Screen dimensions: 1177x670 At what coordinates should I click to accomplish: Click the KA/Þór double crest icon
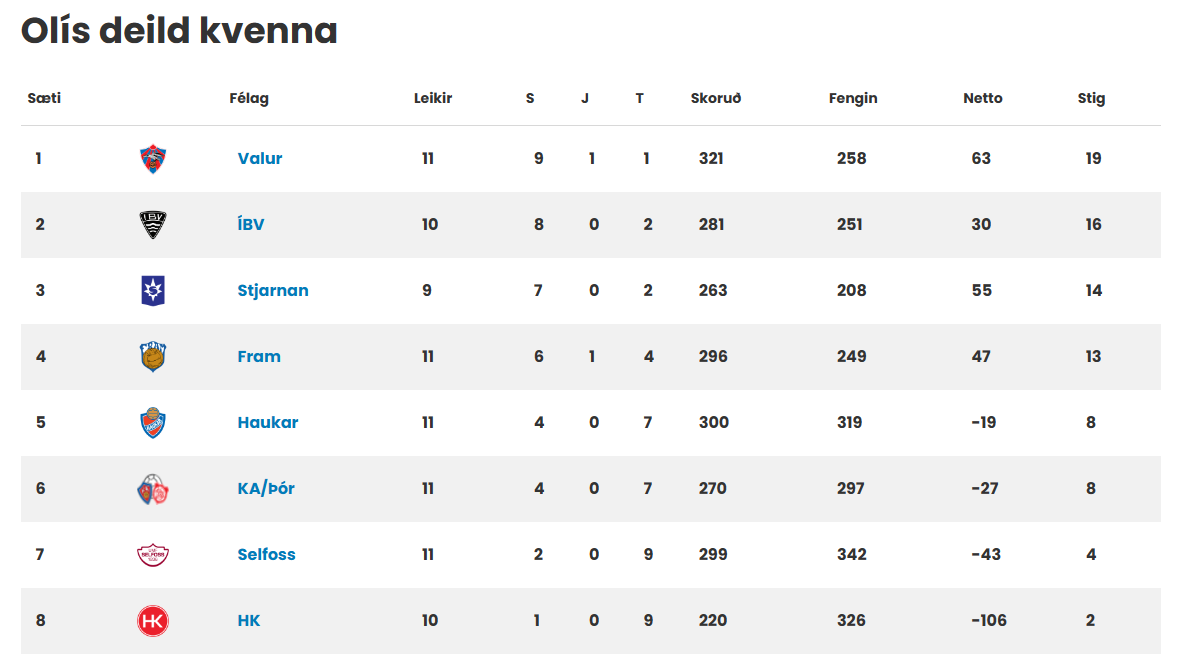coord(153,489)
